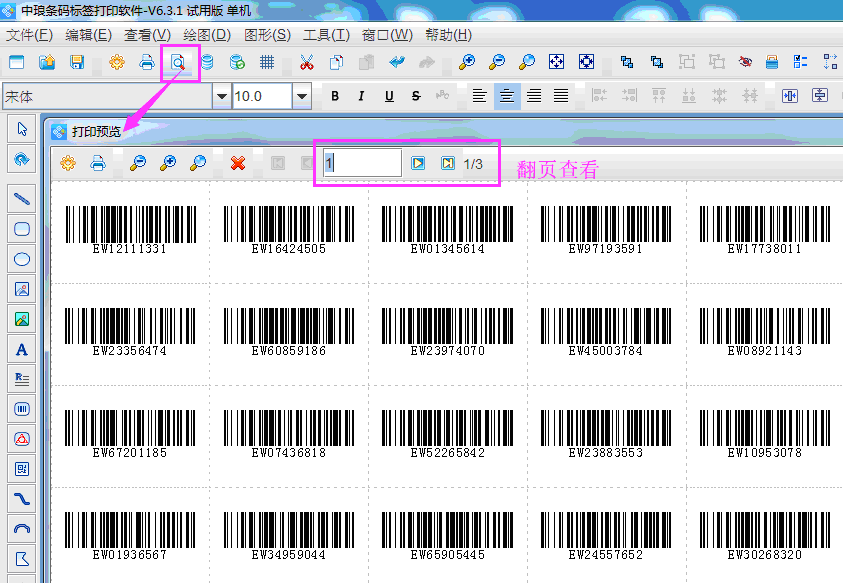
Task: Open the 查看(V) menu
Action: pyautogui.click(x=147, y=35)
